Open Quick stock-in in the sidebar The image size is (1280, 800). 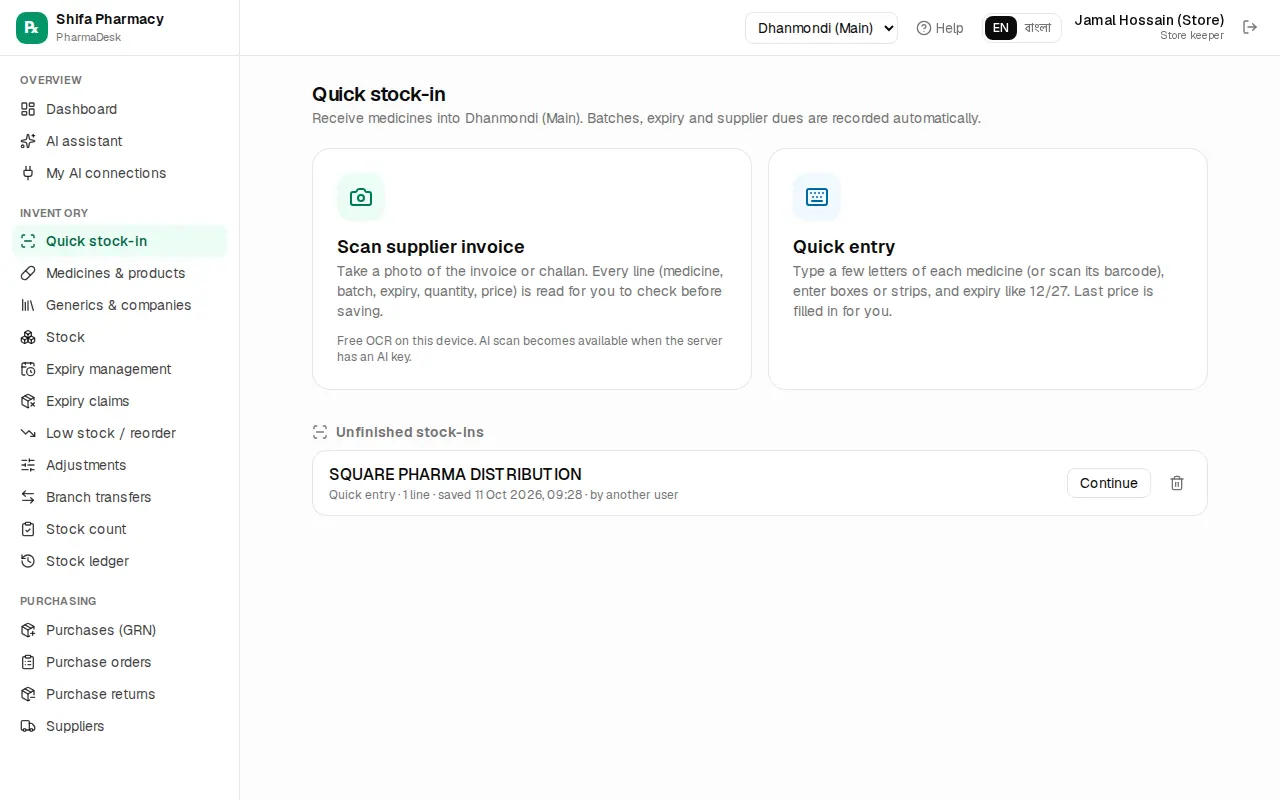(x=120, y=241)
